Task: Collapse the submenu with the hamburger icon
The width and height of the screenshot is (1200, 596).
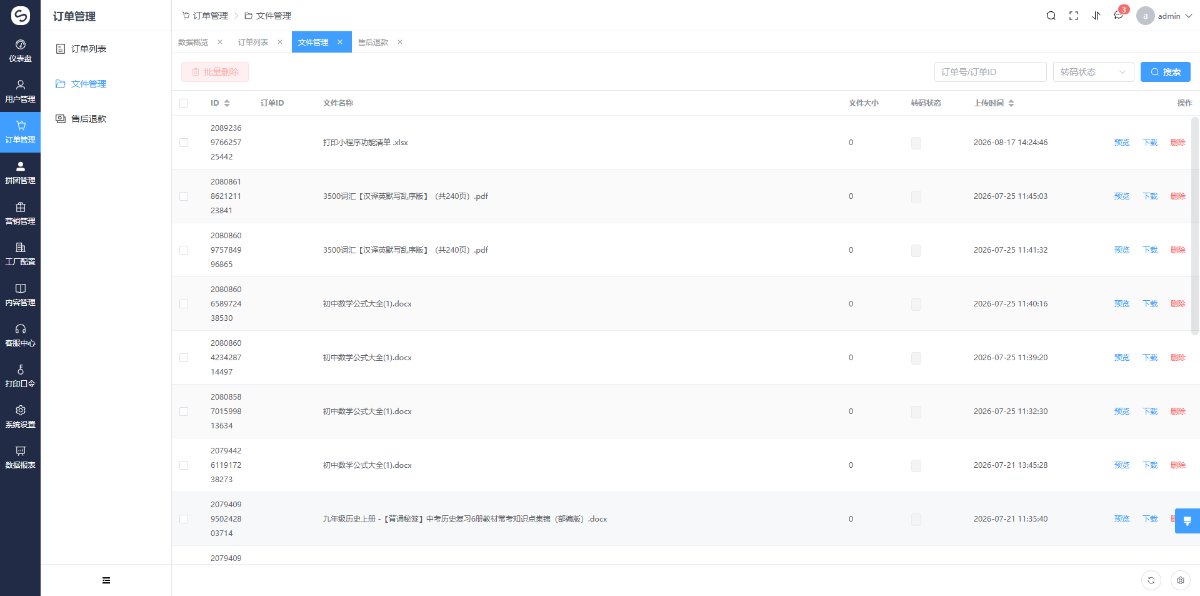Action: coord(106,580)
